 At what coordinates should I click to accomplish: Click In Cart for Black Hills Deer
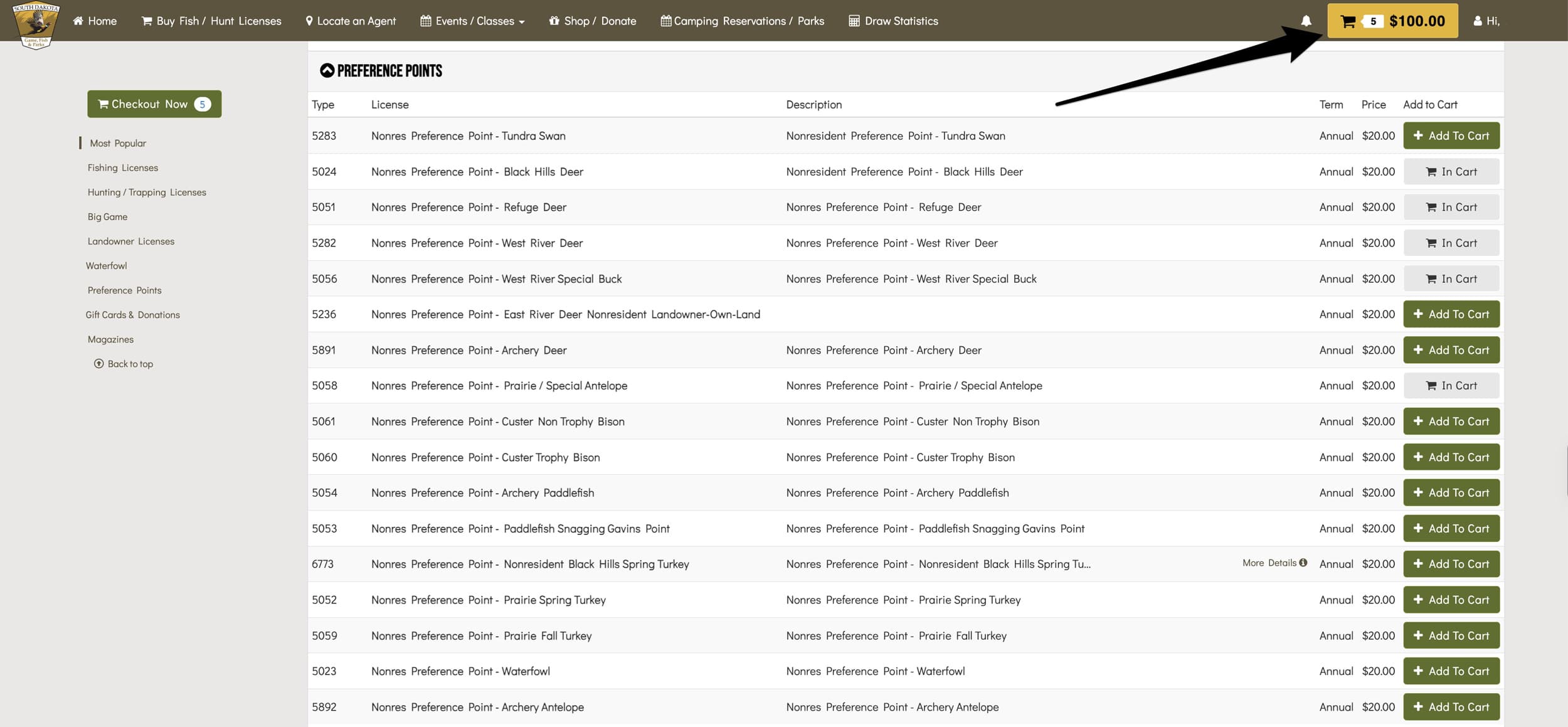tap(1451, 171)
